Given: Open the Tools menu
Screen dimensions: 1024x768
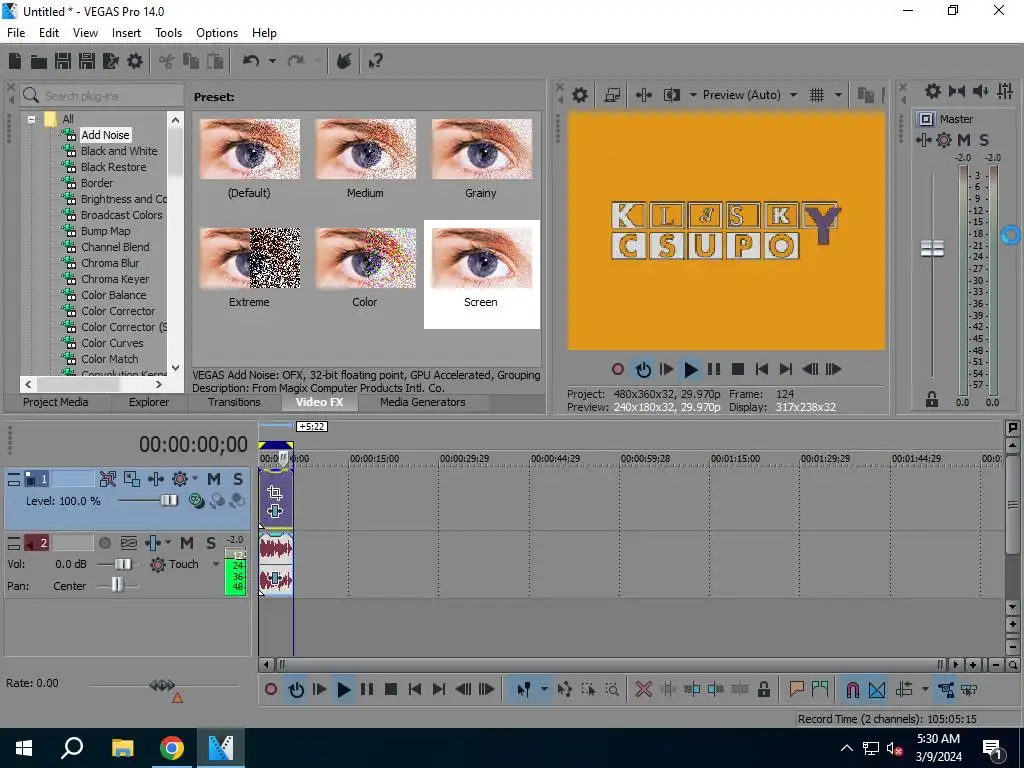Looking at the screenshot, I should [x=168, y=33].
